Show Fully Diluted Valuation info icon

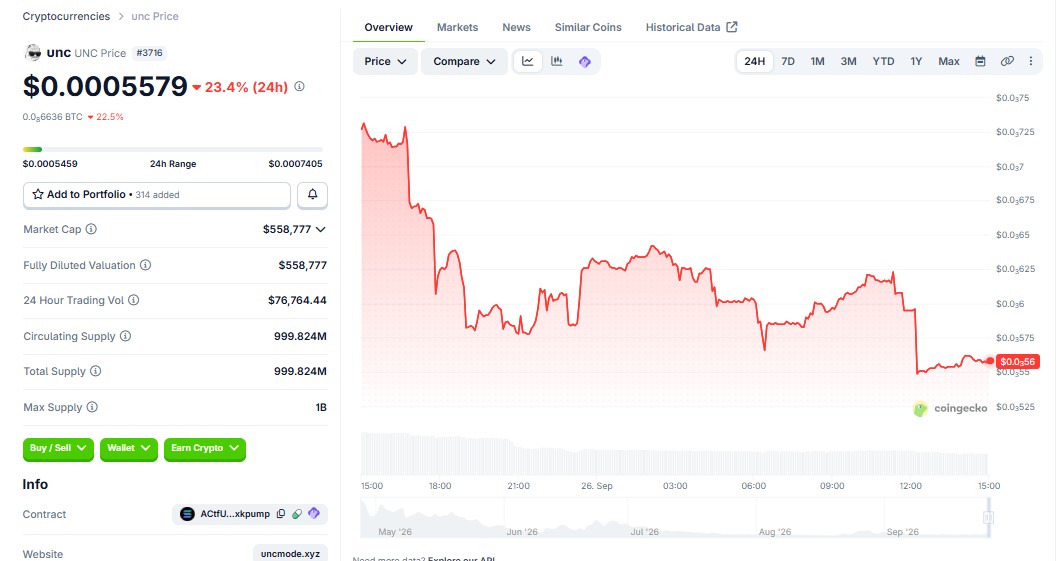tap(145, 265)
